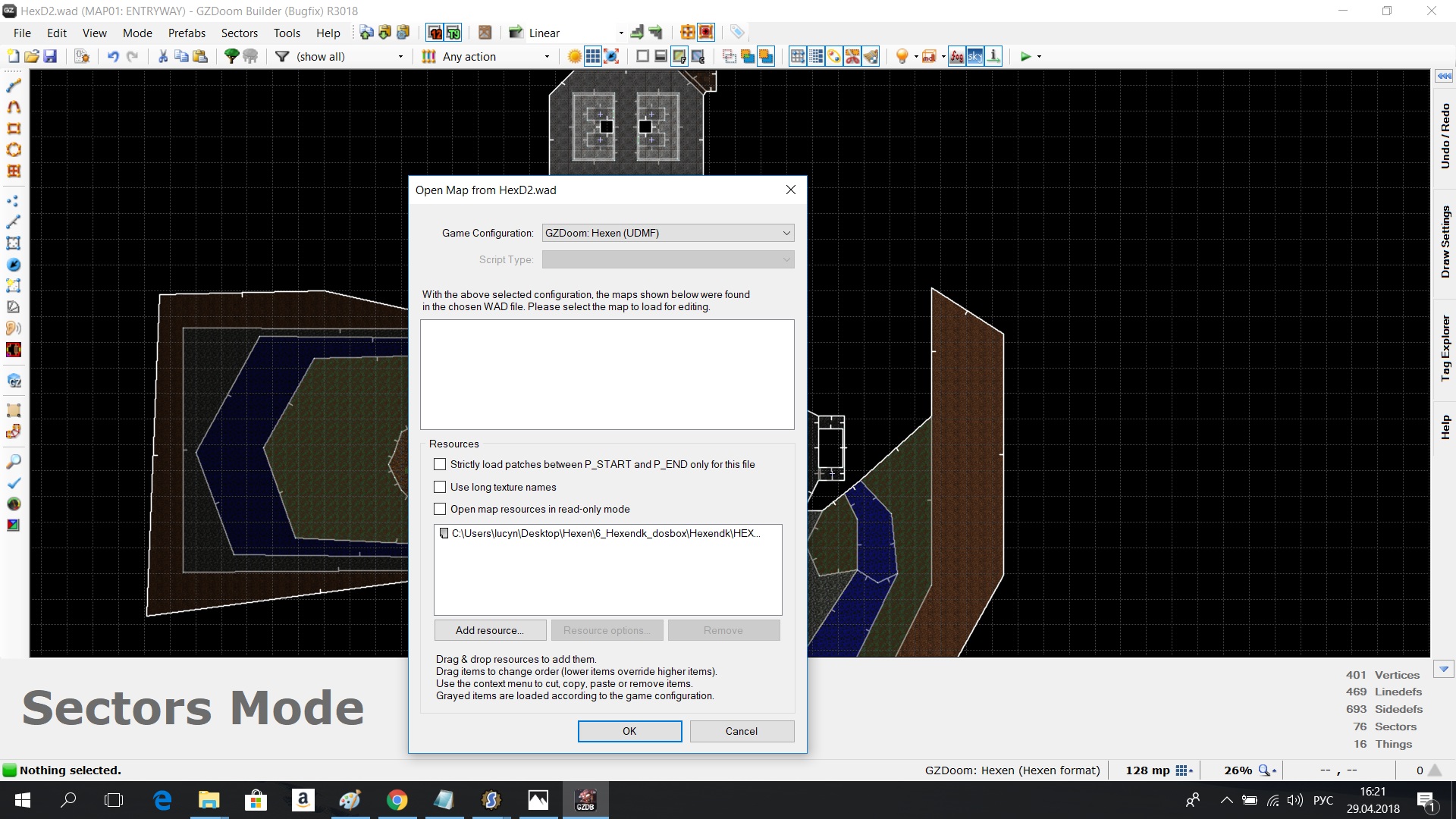Open grid size menu next to 128 mp
Screen dimensions: 1456x819
click(1184, 770)
